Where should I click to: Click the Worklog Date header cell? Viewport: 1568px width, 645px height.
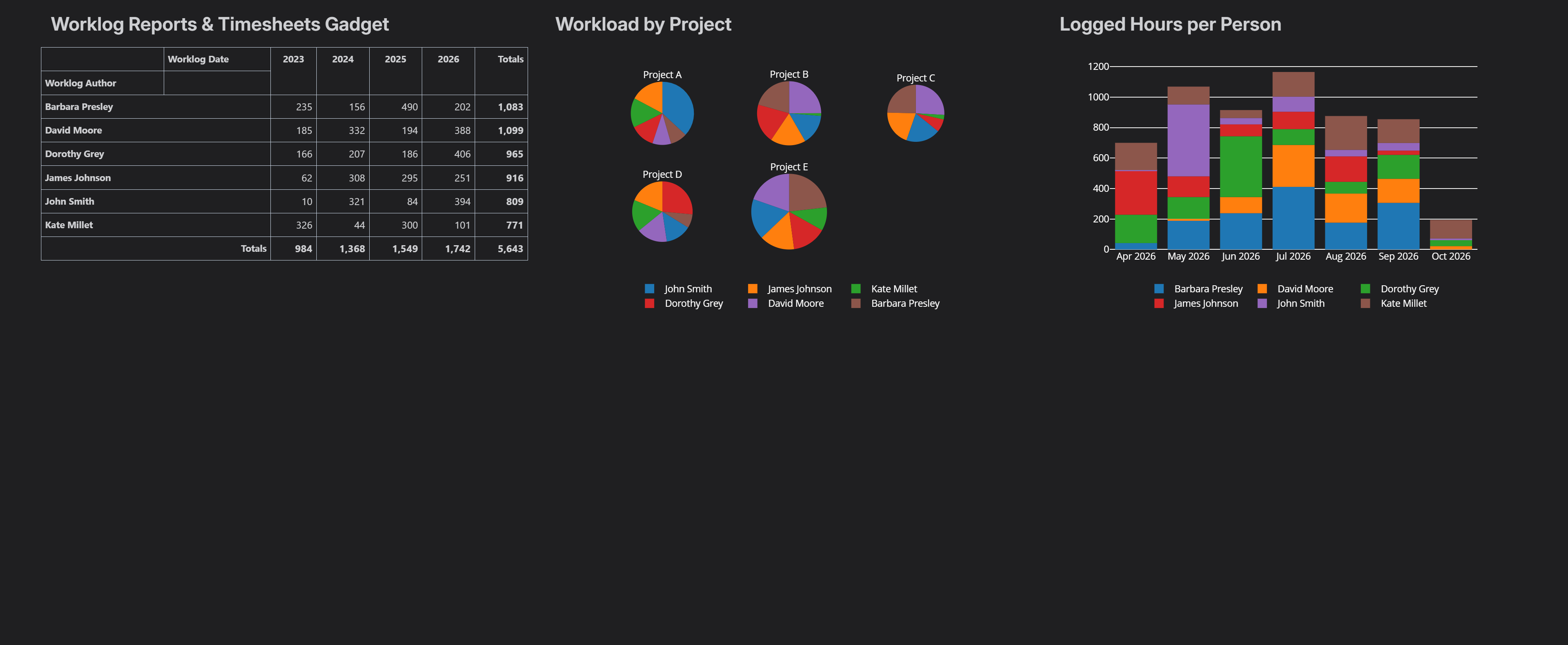coord(218,59)
